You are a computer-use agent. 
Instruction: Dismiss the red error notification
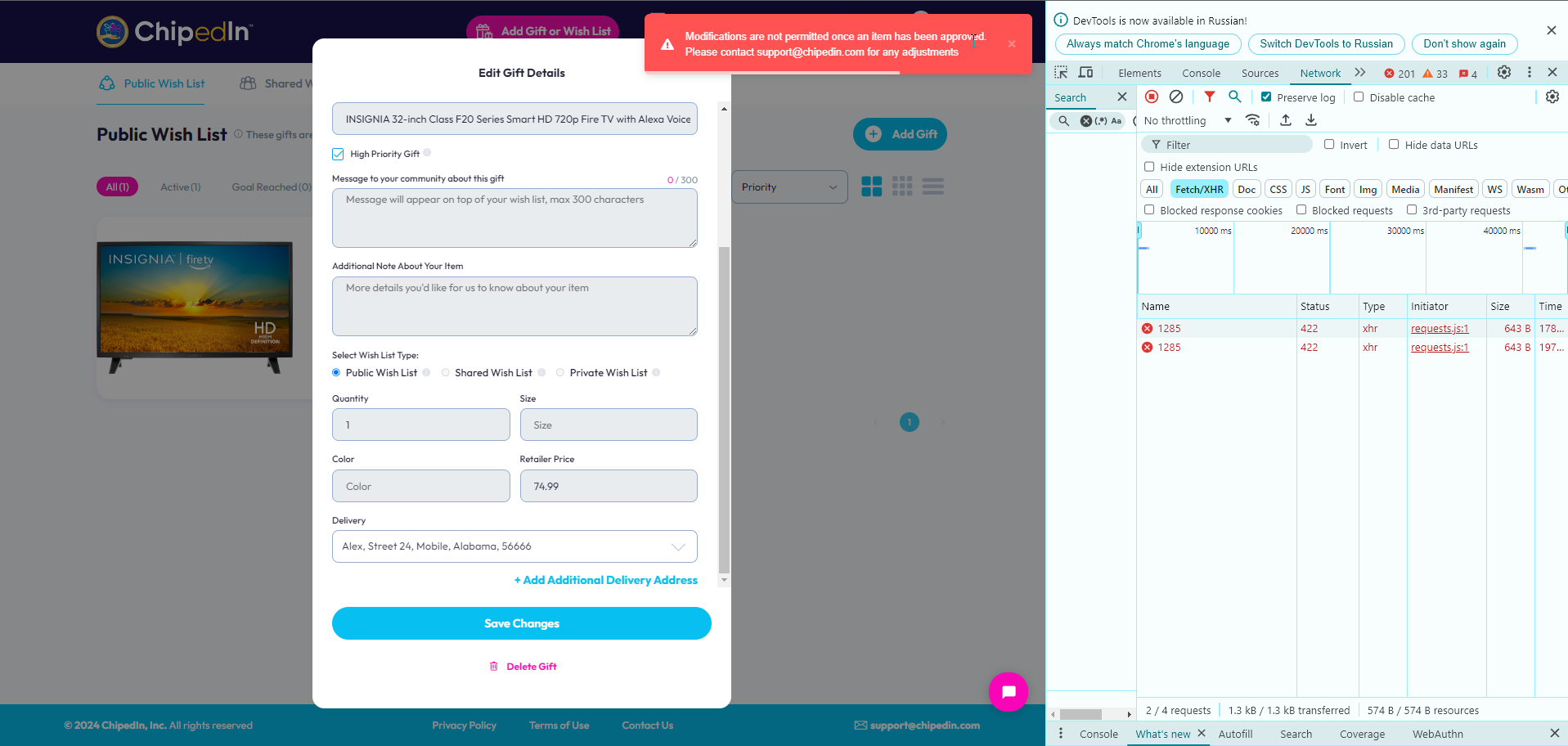[x=1012, y=44]
